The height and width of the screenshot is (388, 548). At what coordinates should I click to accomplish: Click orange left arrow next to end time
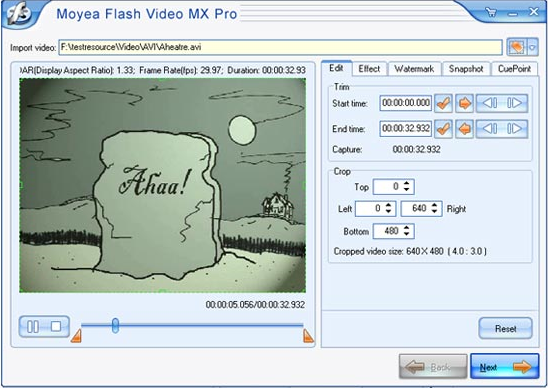[464, 129]
